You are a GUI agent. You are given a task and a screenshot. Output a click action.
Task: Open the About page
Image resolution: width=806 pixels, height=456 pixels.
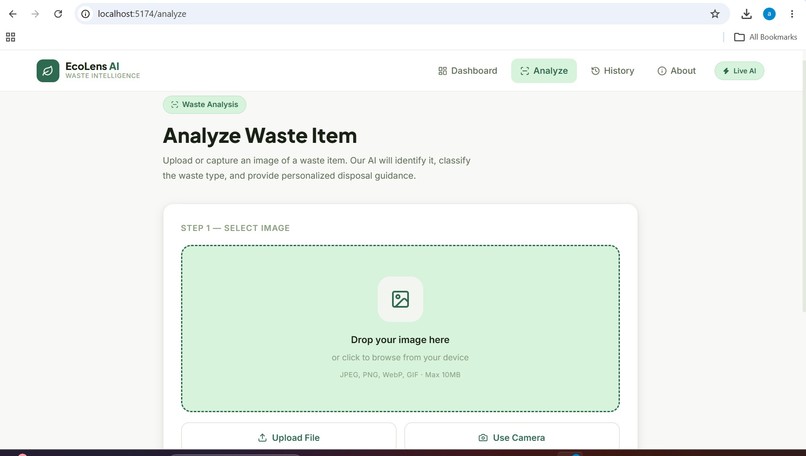pyautogui.click(x=676, y=71)
